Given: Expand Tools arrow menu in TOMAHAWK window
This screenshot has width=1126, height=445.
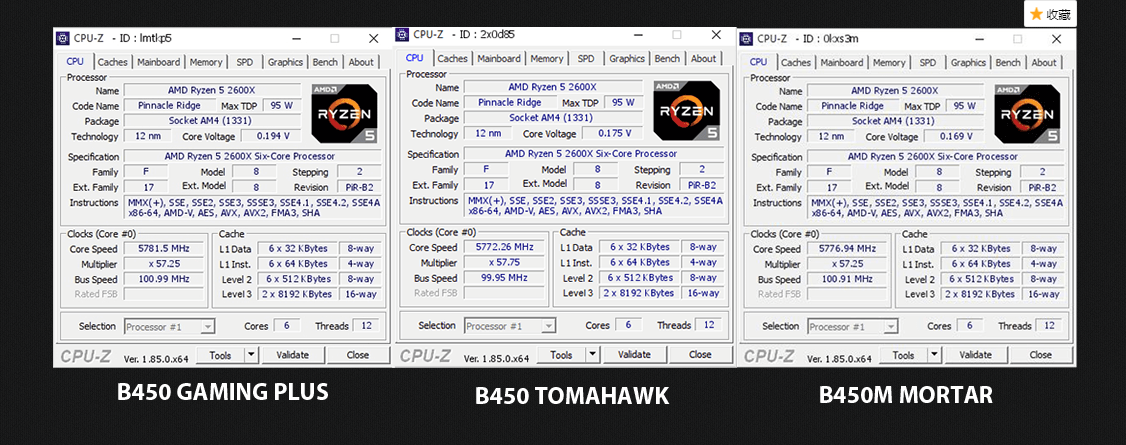Looking at the screenshot, I should (x=592, y=355).
